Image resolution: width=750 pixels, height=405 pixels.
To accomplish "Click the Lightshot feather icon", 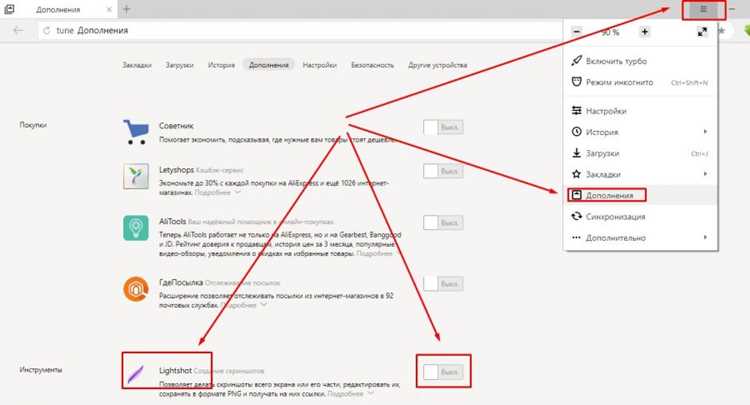I will click(x=136, y=374).
